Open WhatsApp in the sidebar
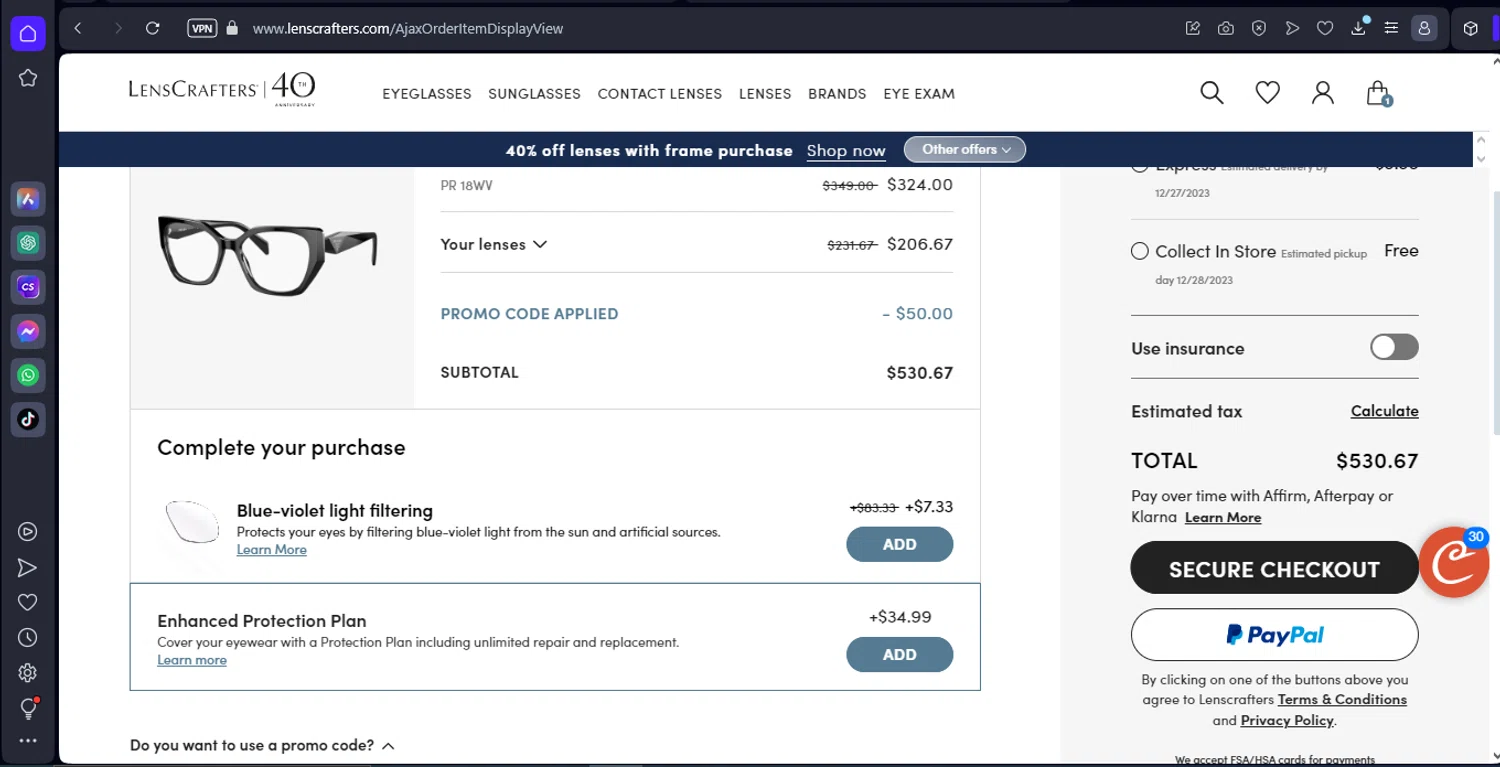 28,375
